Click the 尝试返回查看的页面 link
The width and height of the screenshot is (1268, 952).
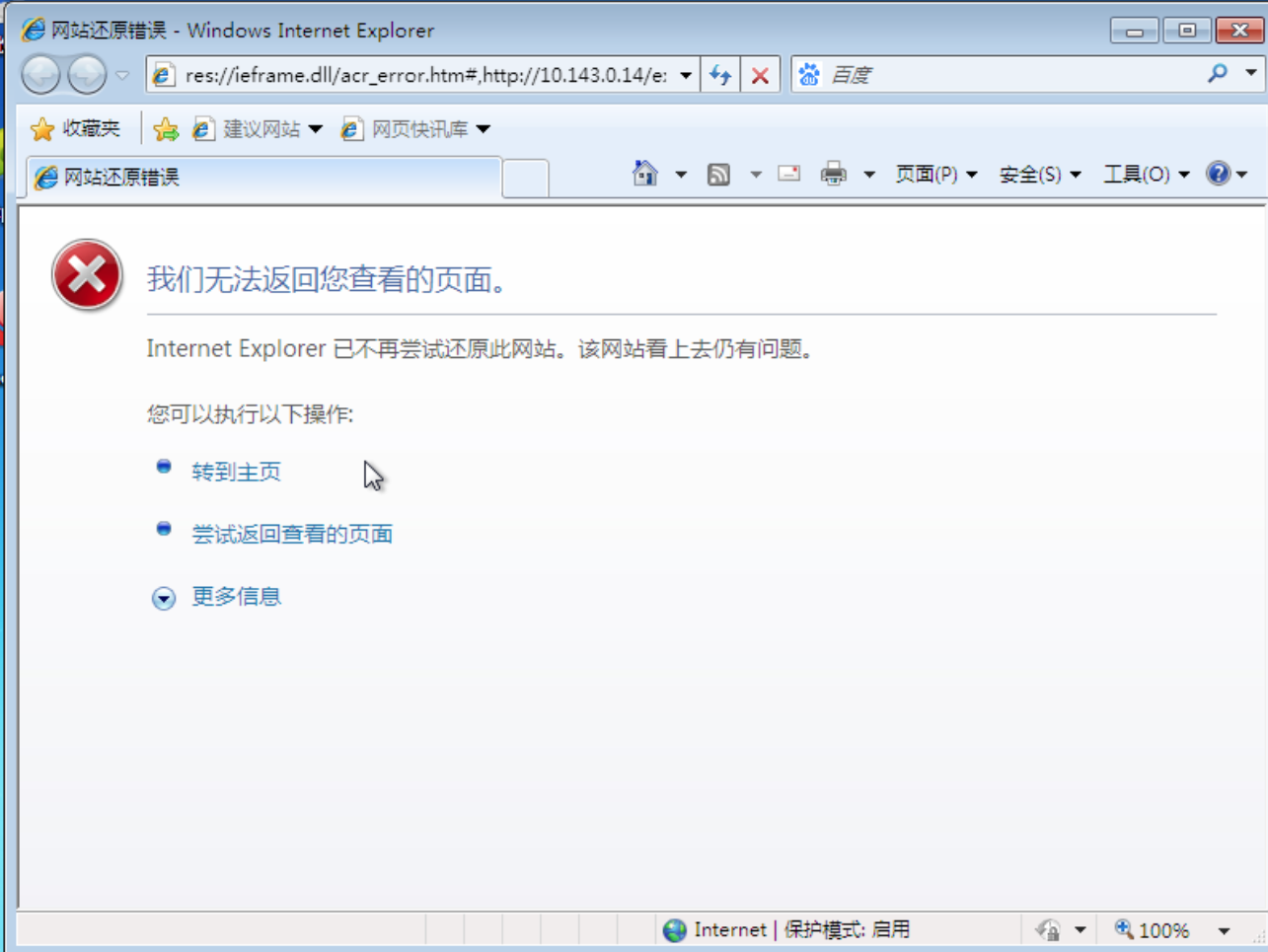click(x=292, y=535)
